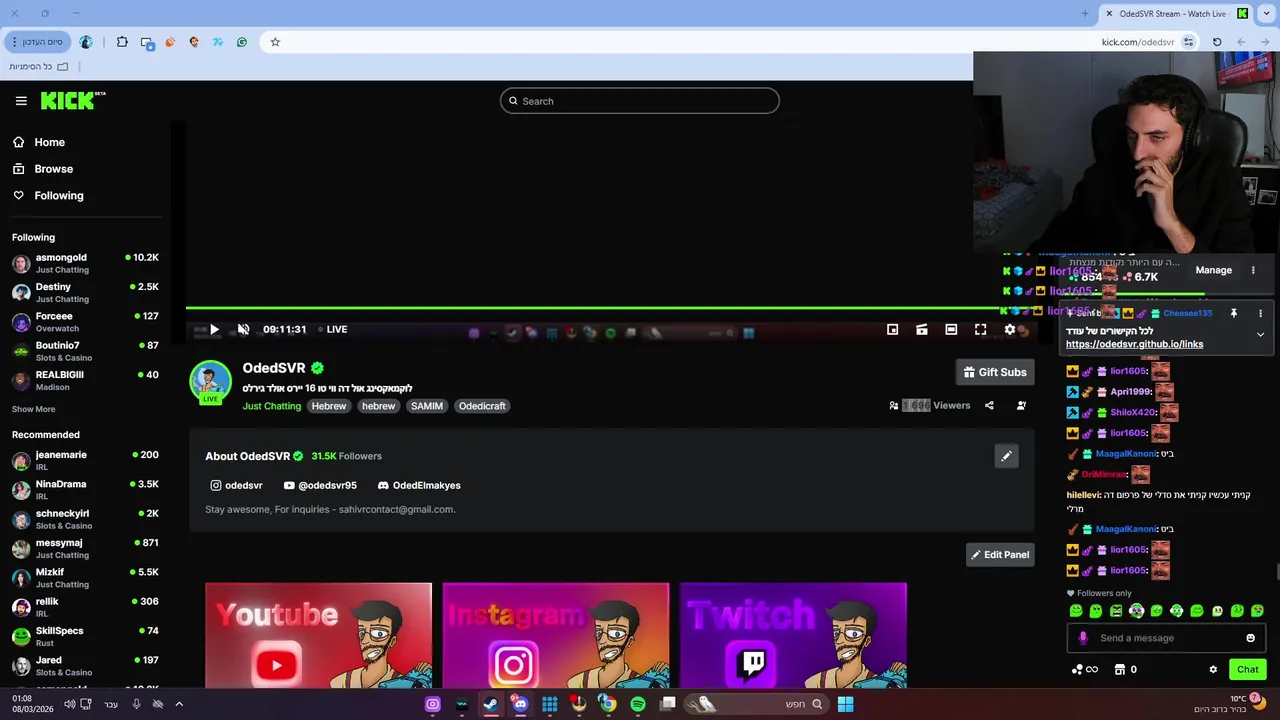
Task: Open asmongold's channel from the Following list
Action: point(85,263)
